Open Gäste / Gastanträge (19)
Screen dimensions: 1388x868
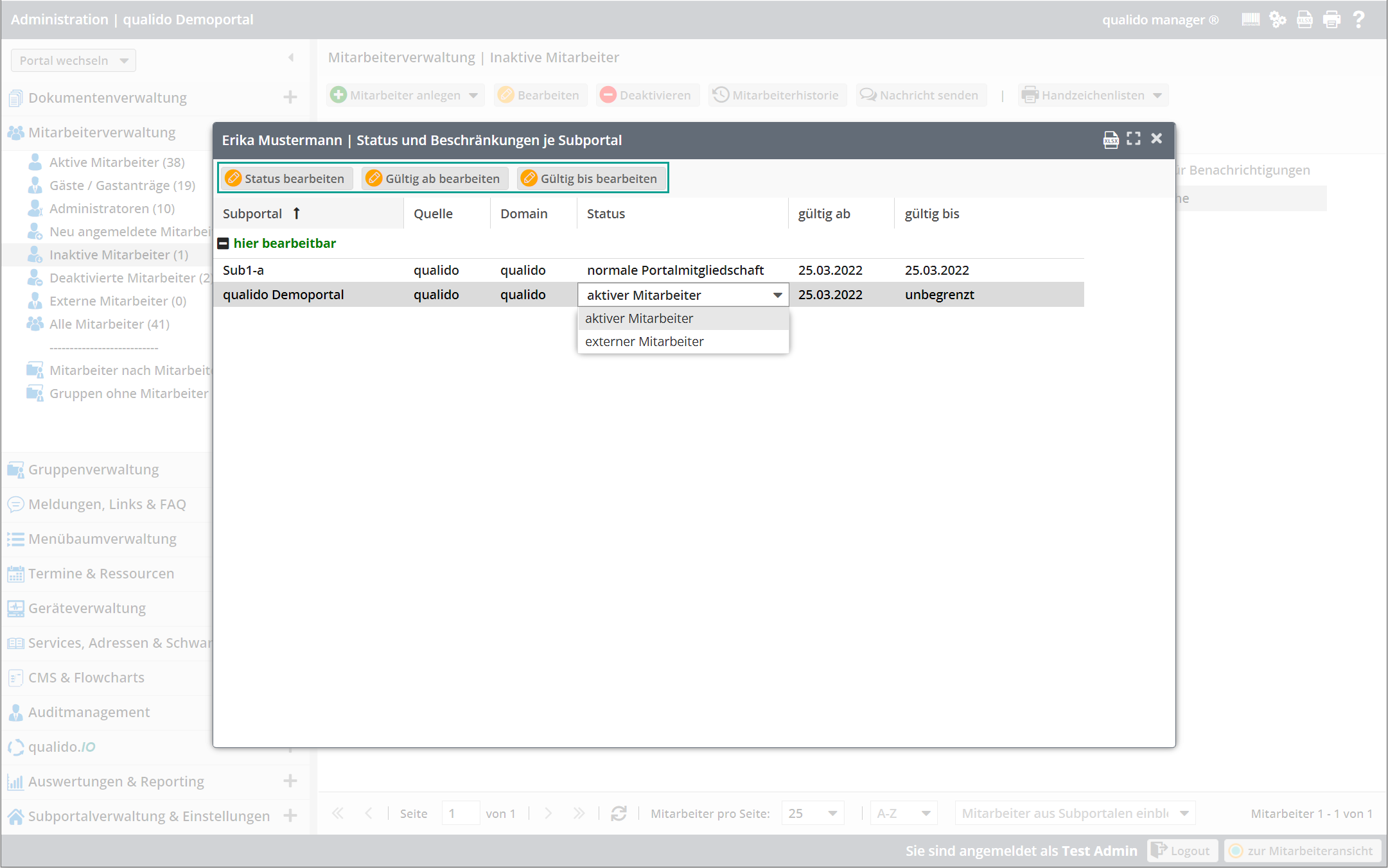[122, 186]
